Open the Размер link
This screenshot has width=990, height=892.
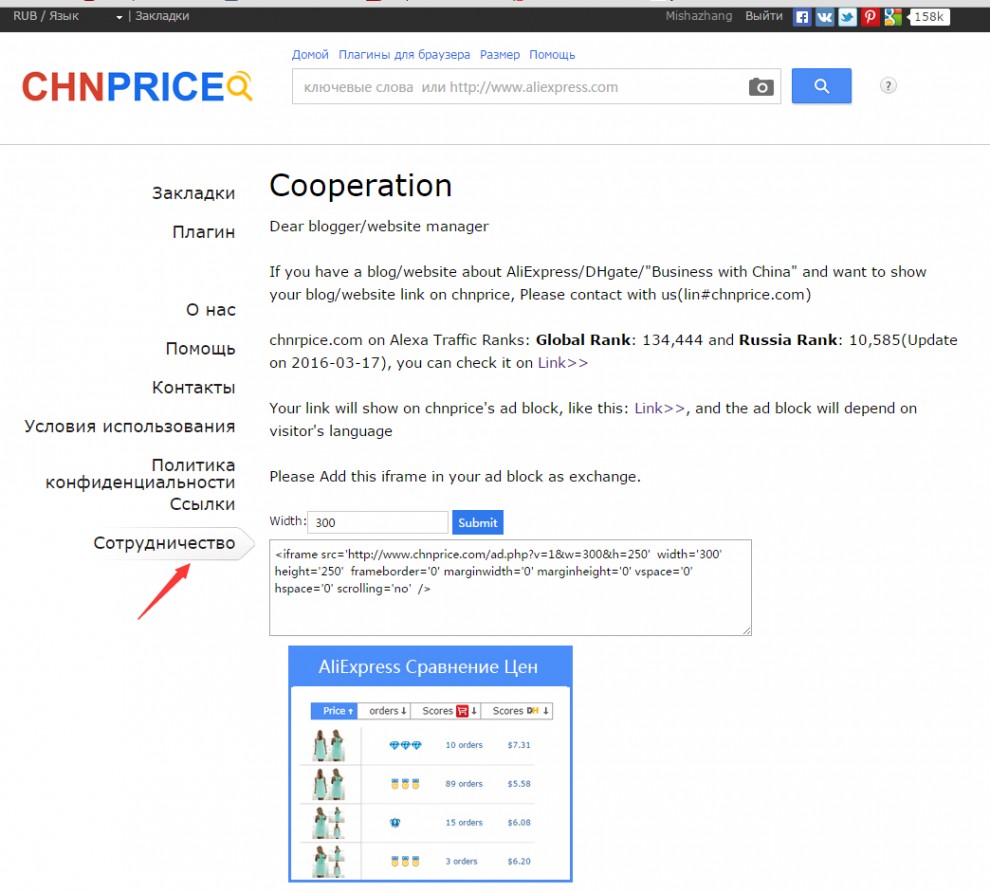[x=499, y=55]
